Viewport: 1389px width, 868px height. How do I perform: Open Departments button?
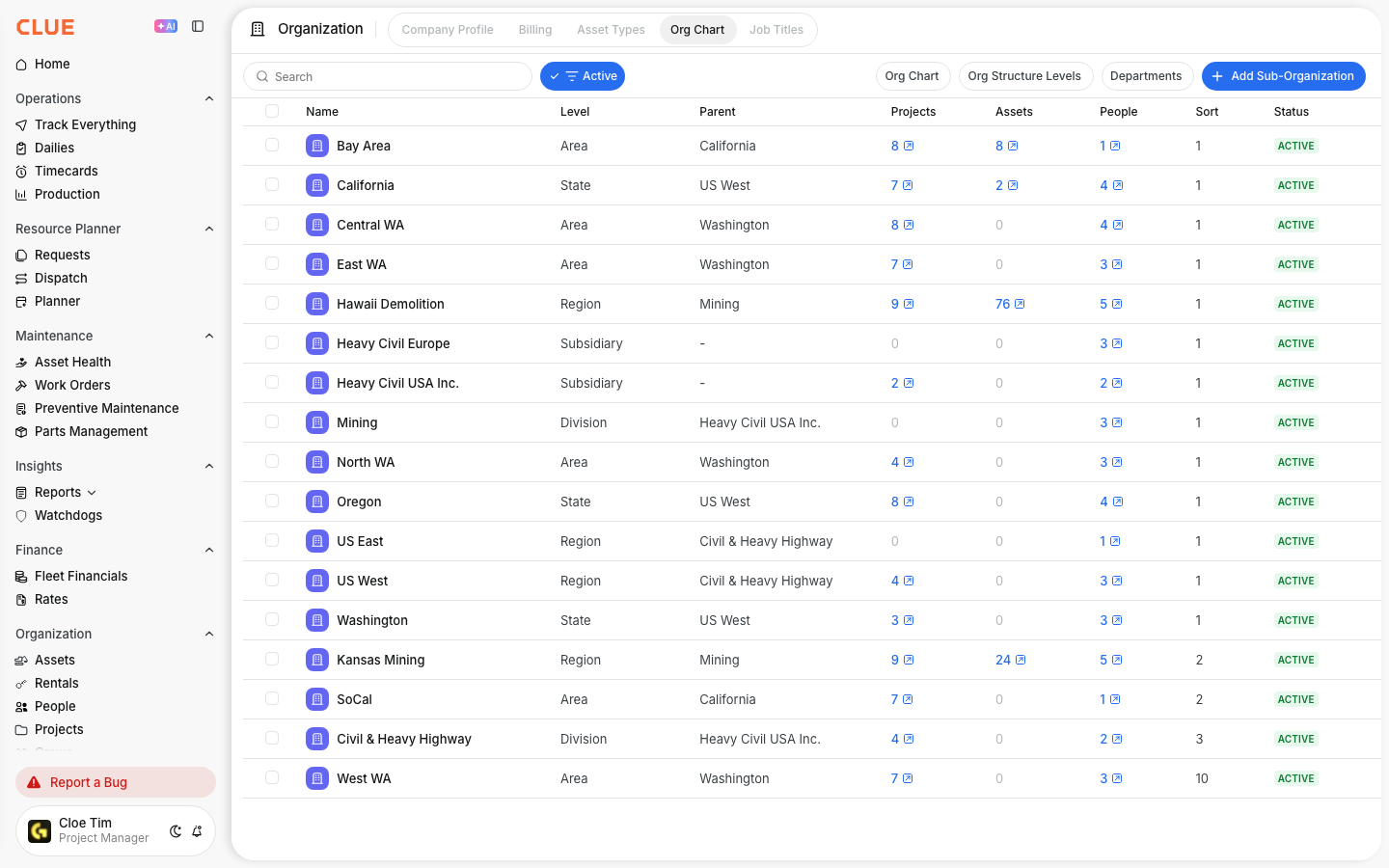1146,76
